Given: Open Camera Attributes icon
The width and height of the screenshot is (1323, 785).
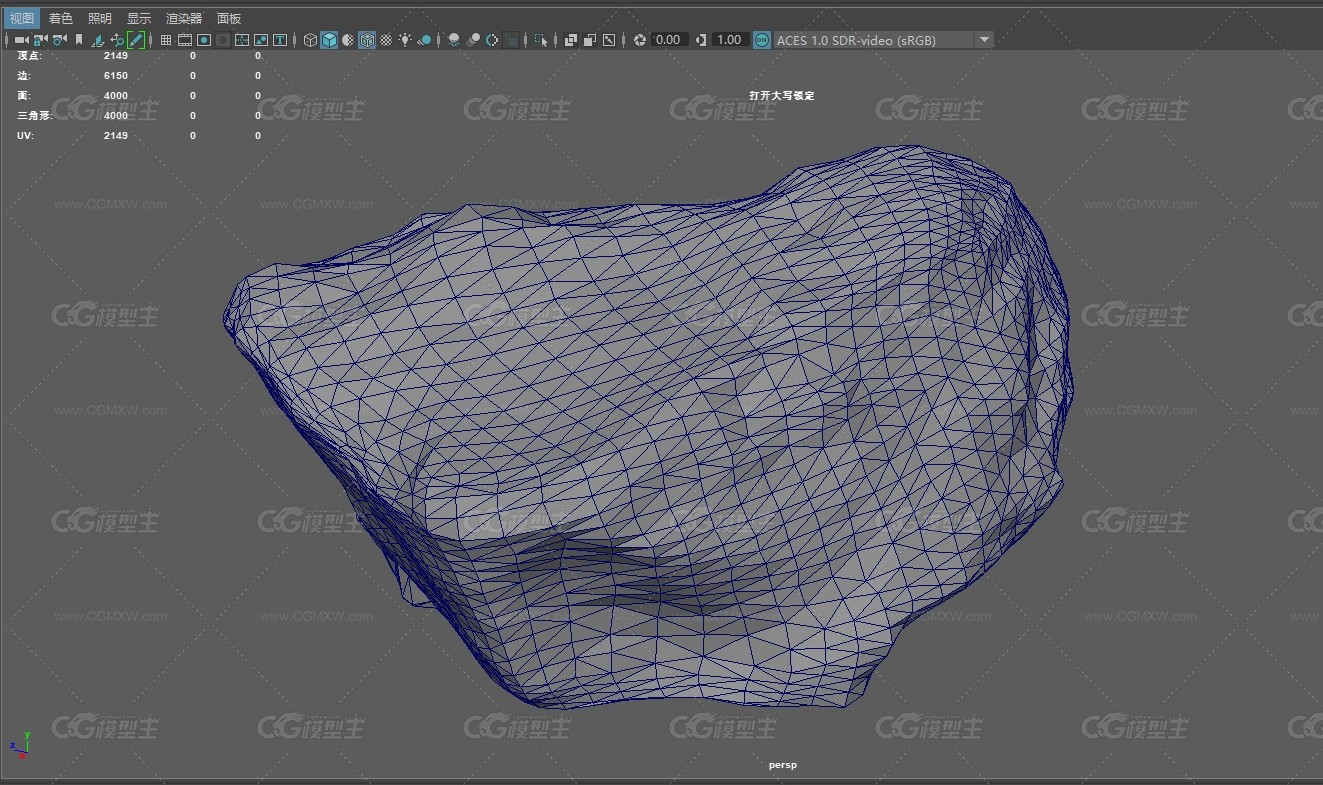Looking at the screenshot, I should click(59, 40).
